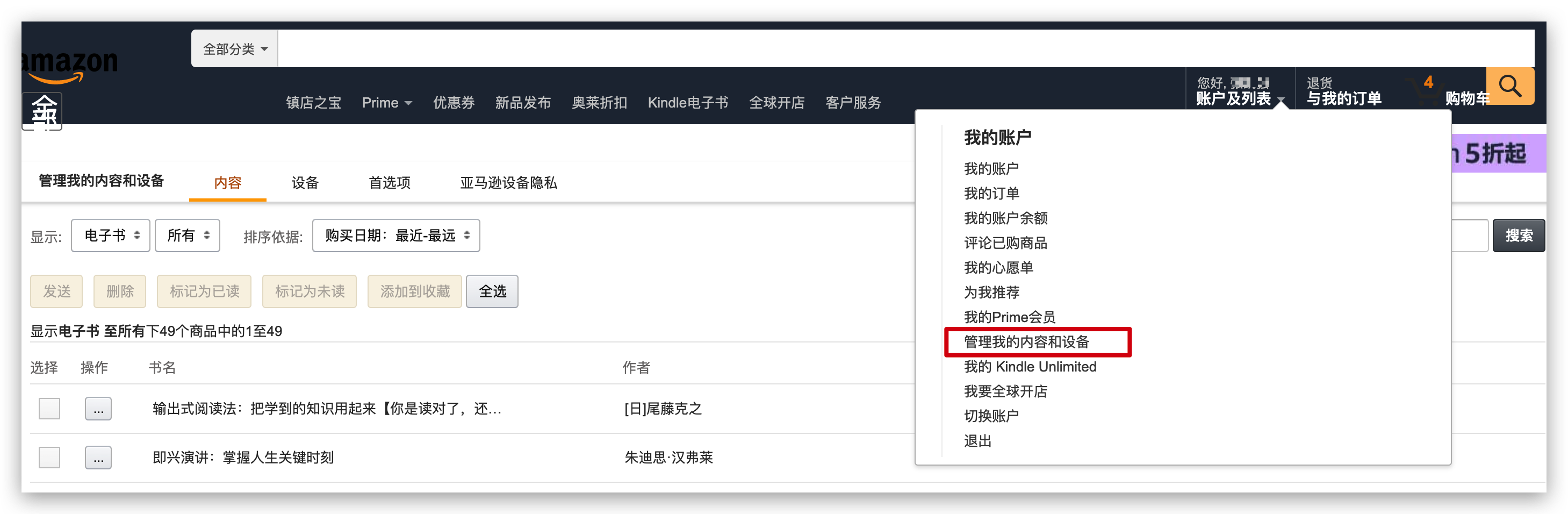Tick the checkbox for 输出式阅读法 book
Viewport: 1568px width, 514px height.
[x=49, y=409]
